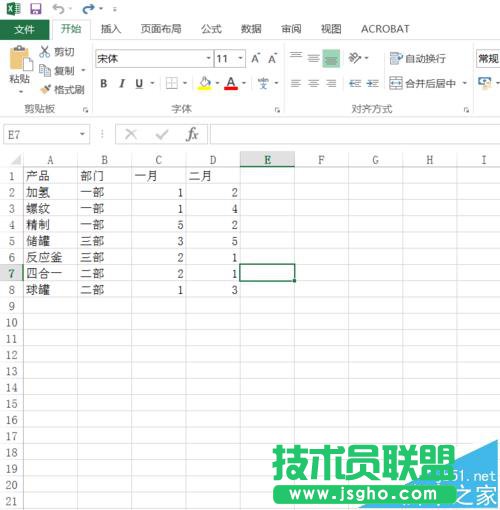Screen dimensions: 500x510
Task: Increase font size with larger A icon
Action: (x=256, y=59)
